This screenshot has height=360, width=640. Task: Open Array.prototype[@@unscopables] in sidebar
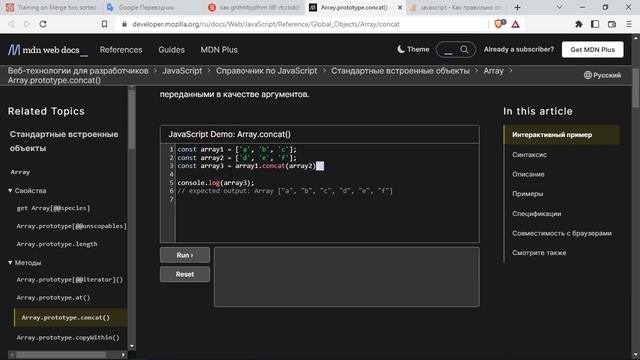[71, 226]
